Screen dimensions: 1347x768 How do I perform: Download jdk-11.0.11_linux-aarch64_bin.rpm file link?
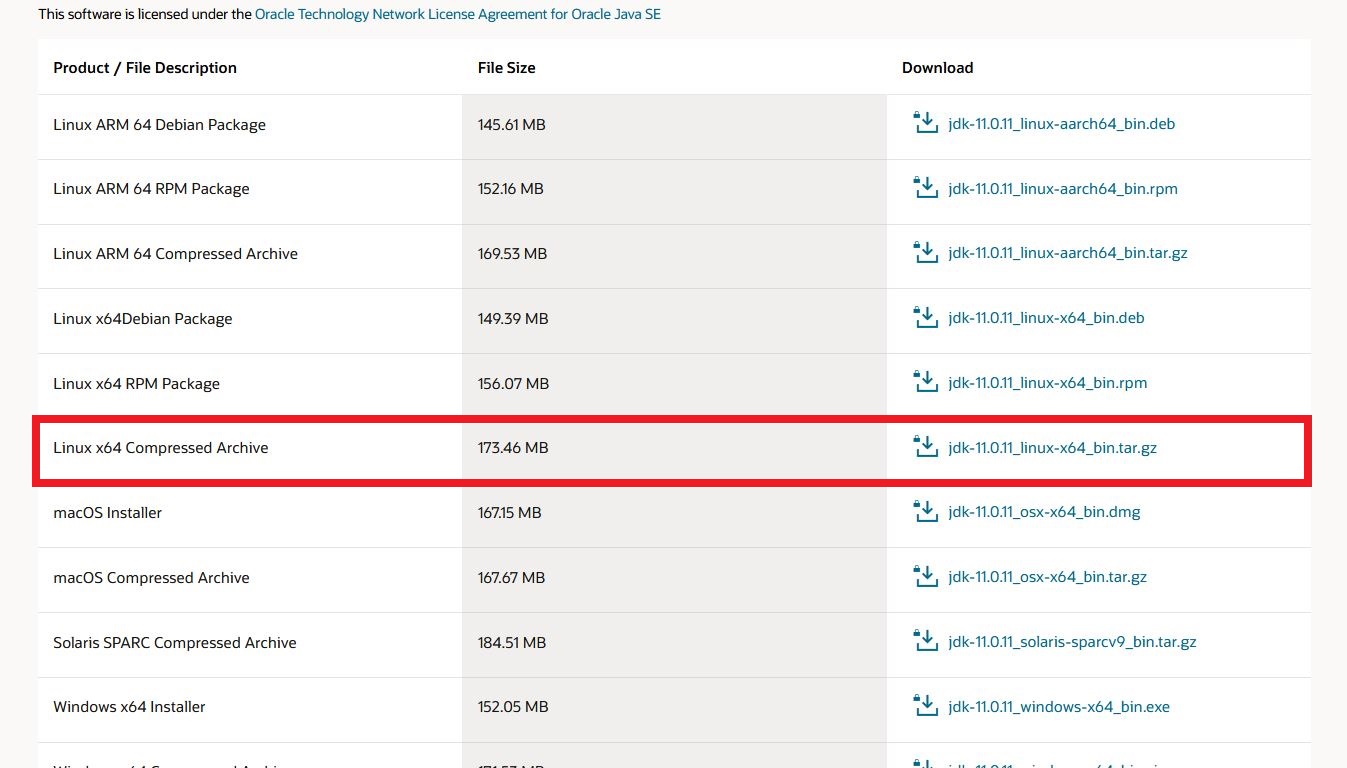click(1063, 189)
